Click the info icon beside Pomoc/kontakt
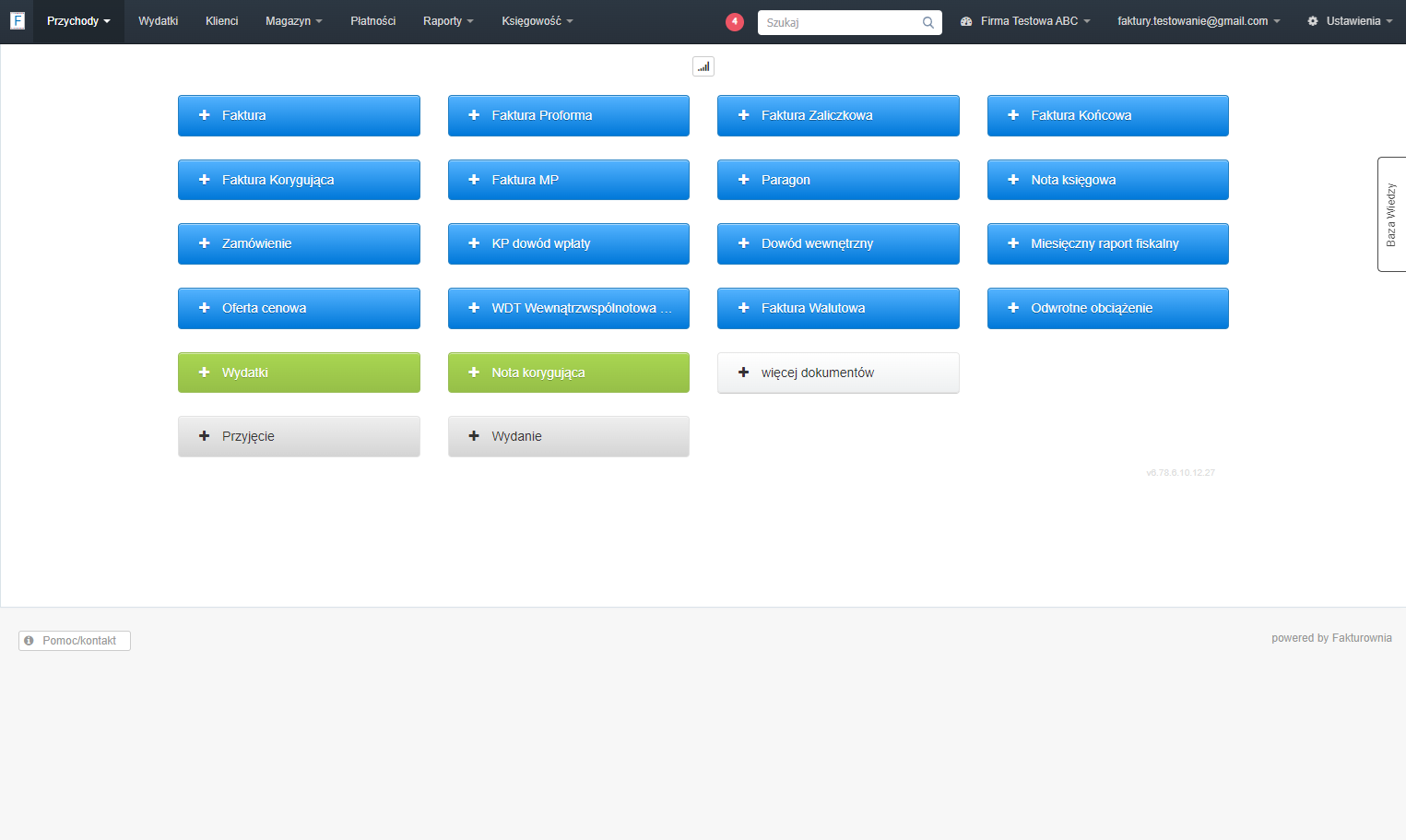The image size is (1406, 840). tap(29, 641)
